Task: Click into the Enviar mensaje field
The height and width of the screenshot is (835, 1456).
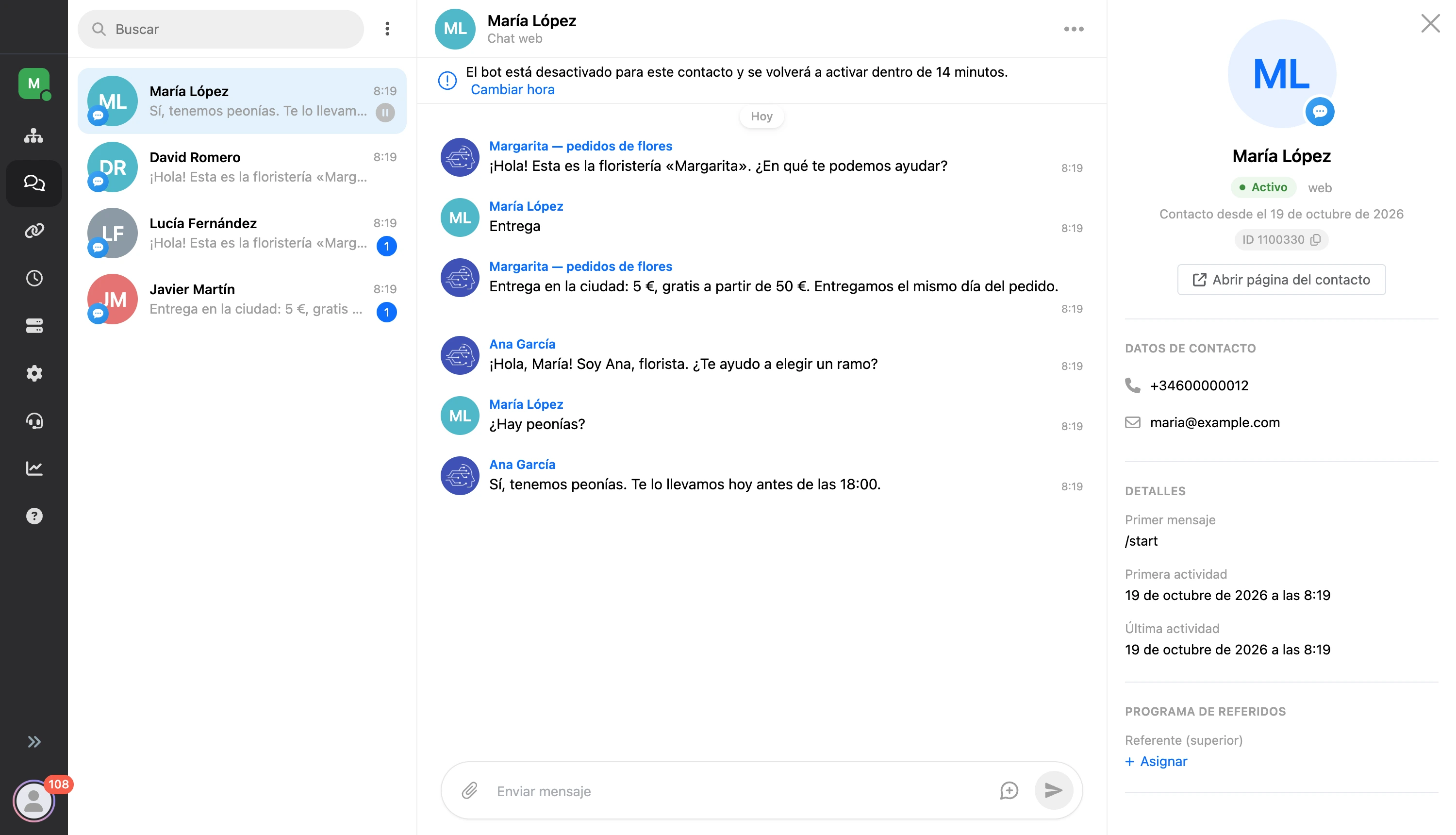Action: [740, 791]
